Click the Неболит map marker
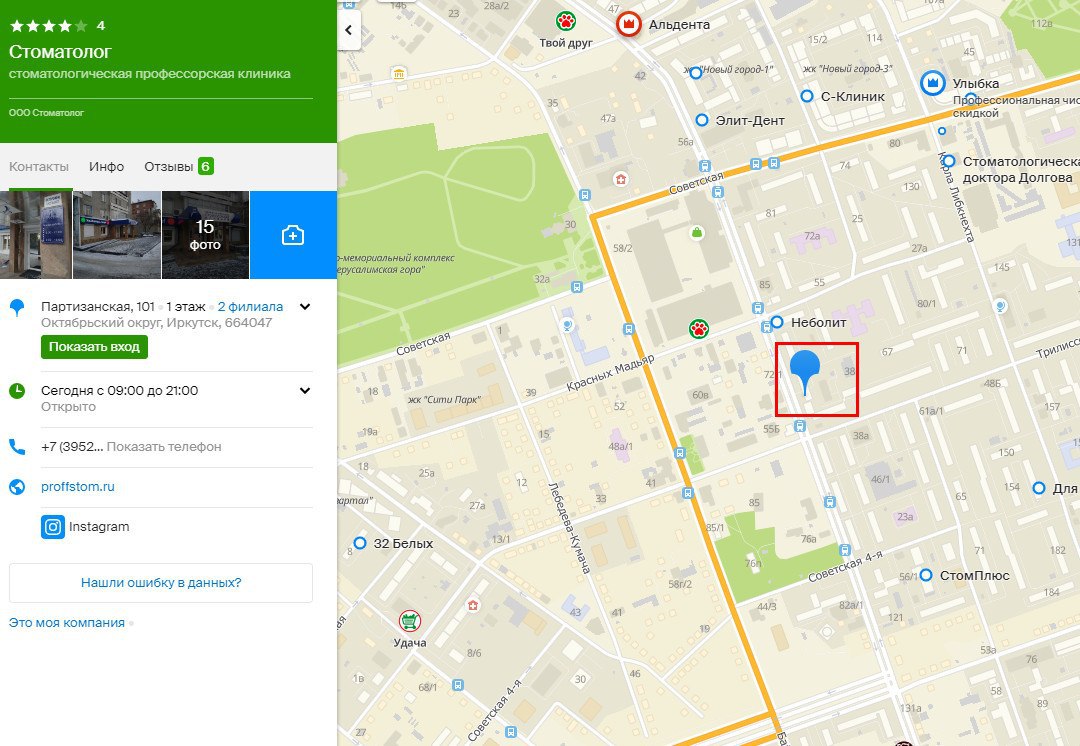1080x746 pixels. coord(777,322)
